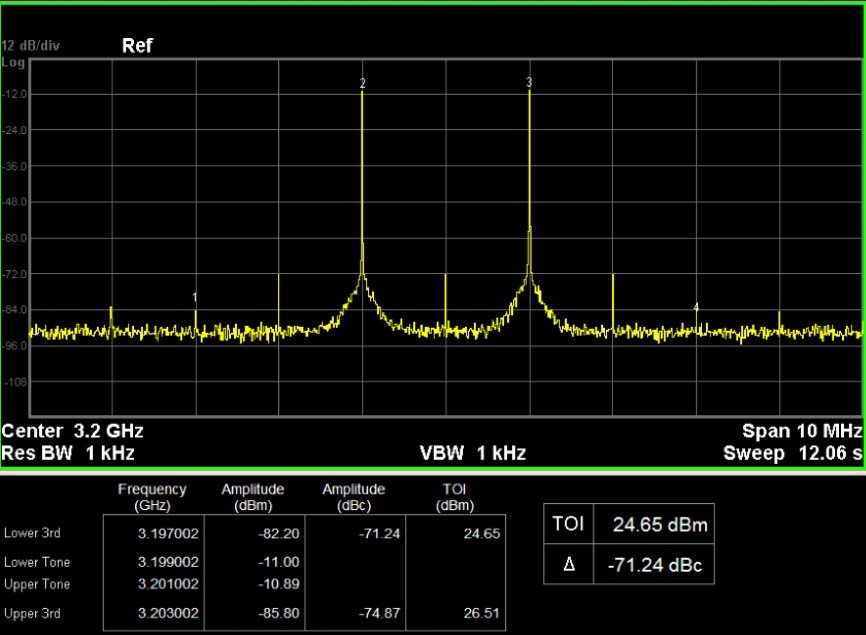Click marker 4 on the upper third-order product
The image size is (866, 635).
tap(696, 306)
